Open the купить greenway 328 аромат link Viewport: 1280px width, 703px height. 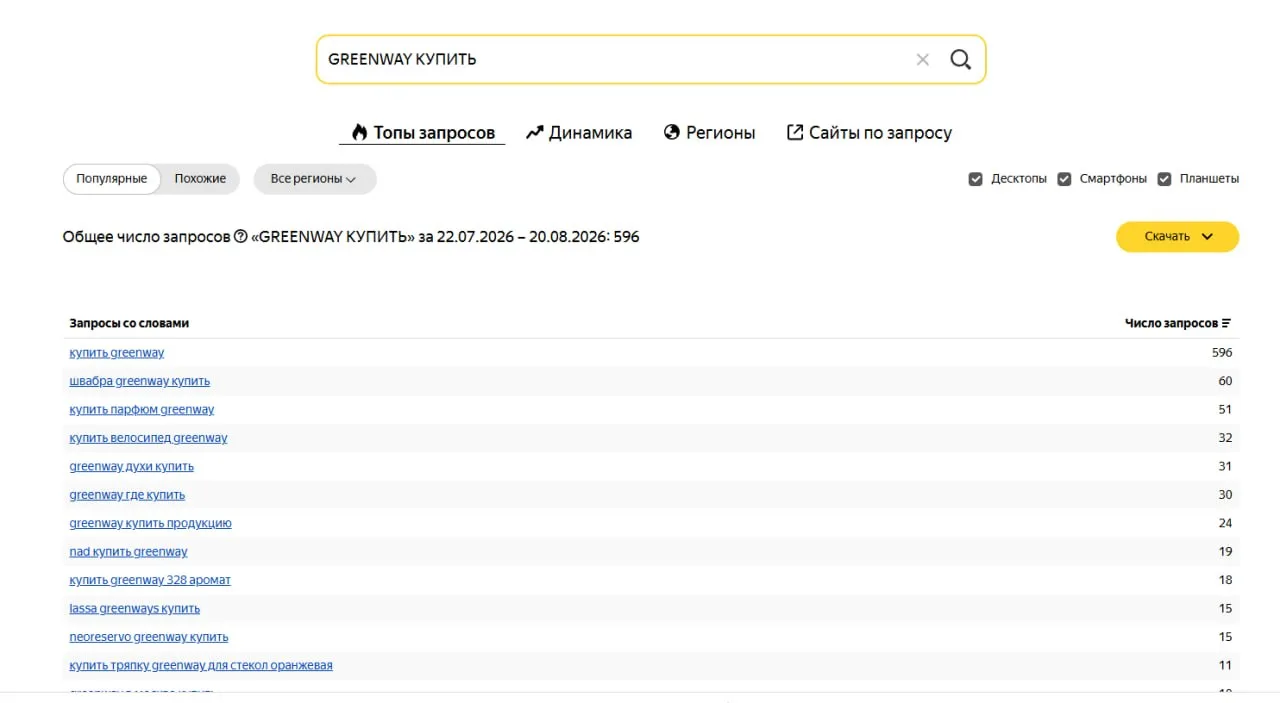[x=150, y=580]
